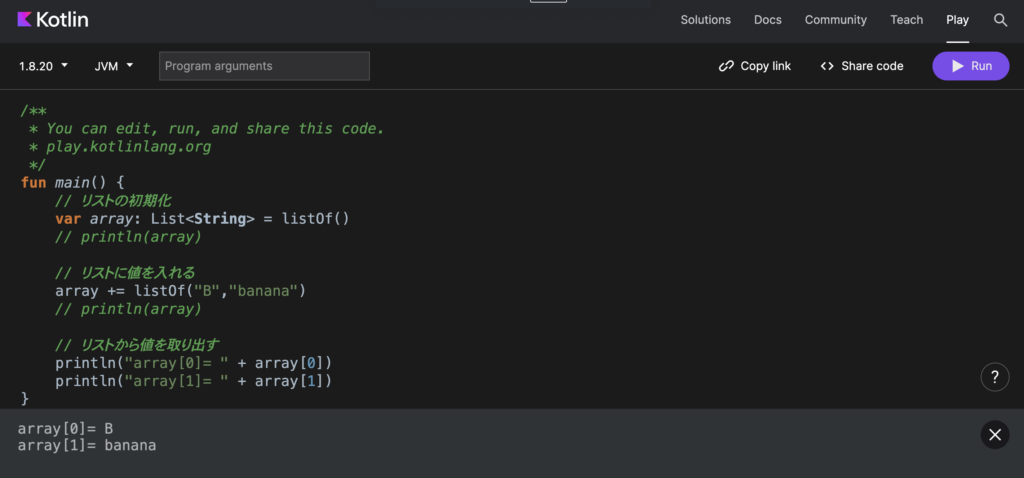The image size is (1024, 478).
Task: Open the Community menu item
Action: point(835,20)
